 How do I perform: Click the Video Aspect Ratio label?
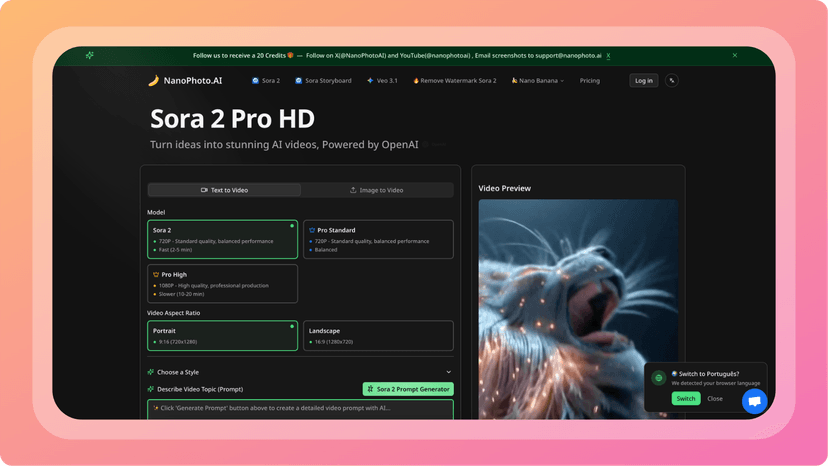[173, 313]
